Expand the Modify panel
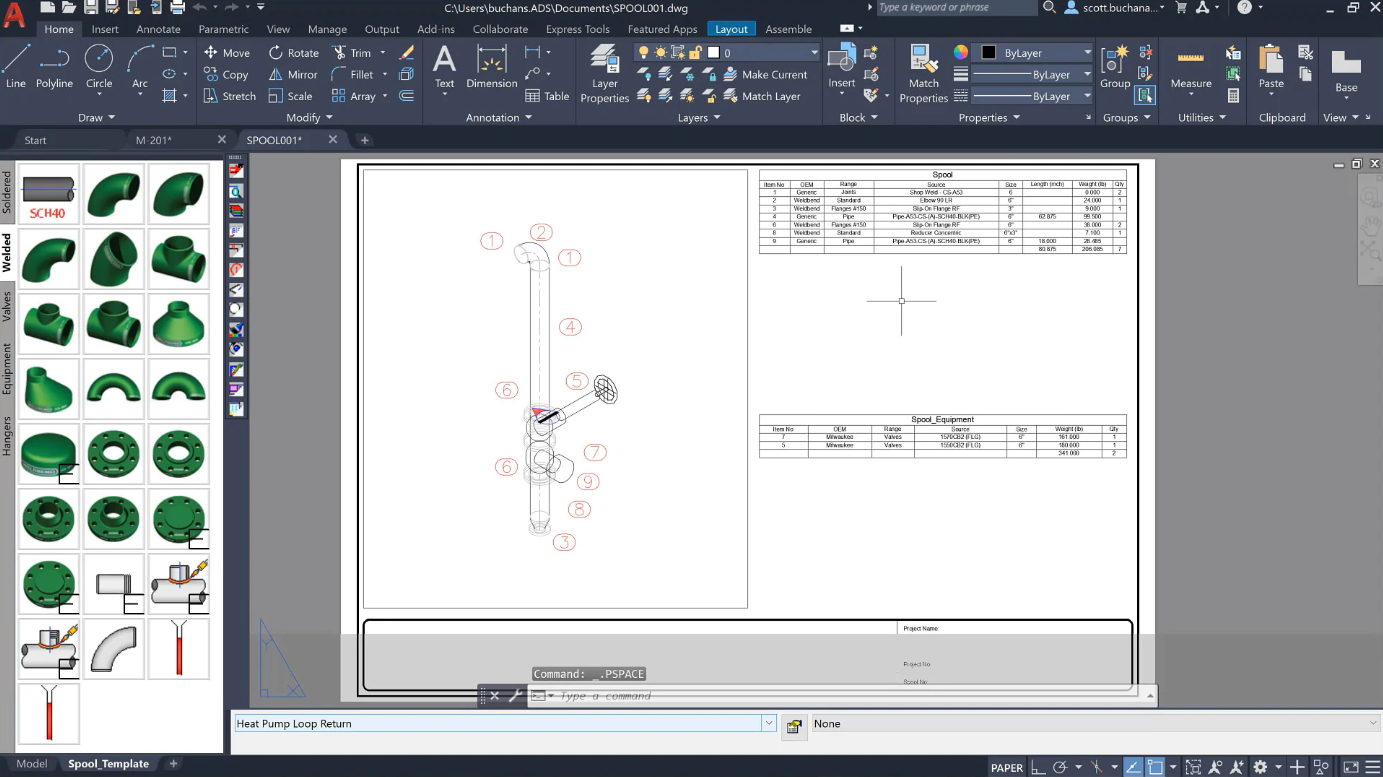 308,117
